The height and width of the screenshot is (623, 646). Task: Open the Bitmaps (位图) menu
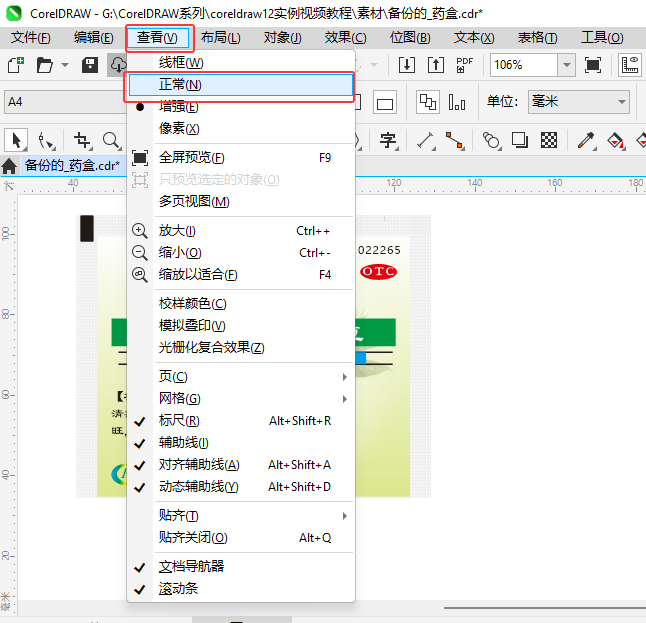(x=410, y=38)
